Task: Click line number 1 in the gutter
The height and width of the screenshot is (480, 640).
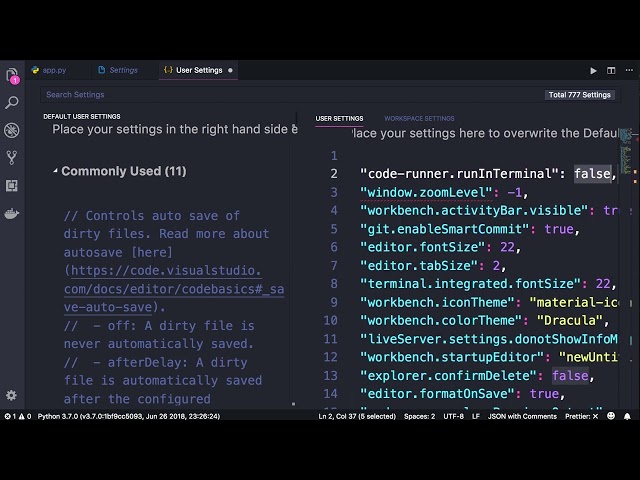Action: pyautogui.click(x=334, y=156)
